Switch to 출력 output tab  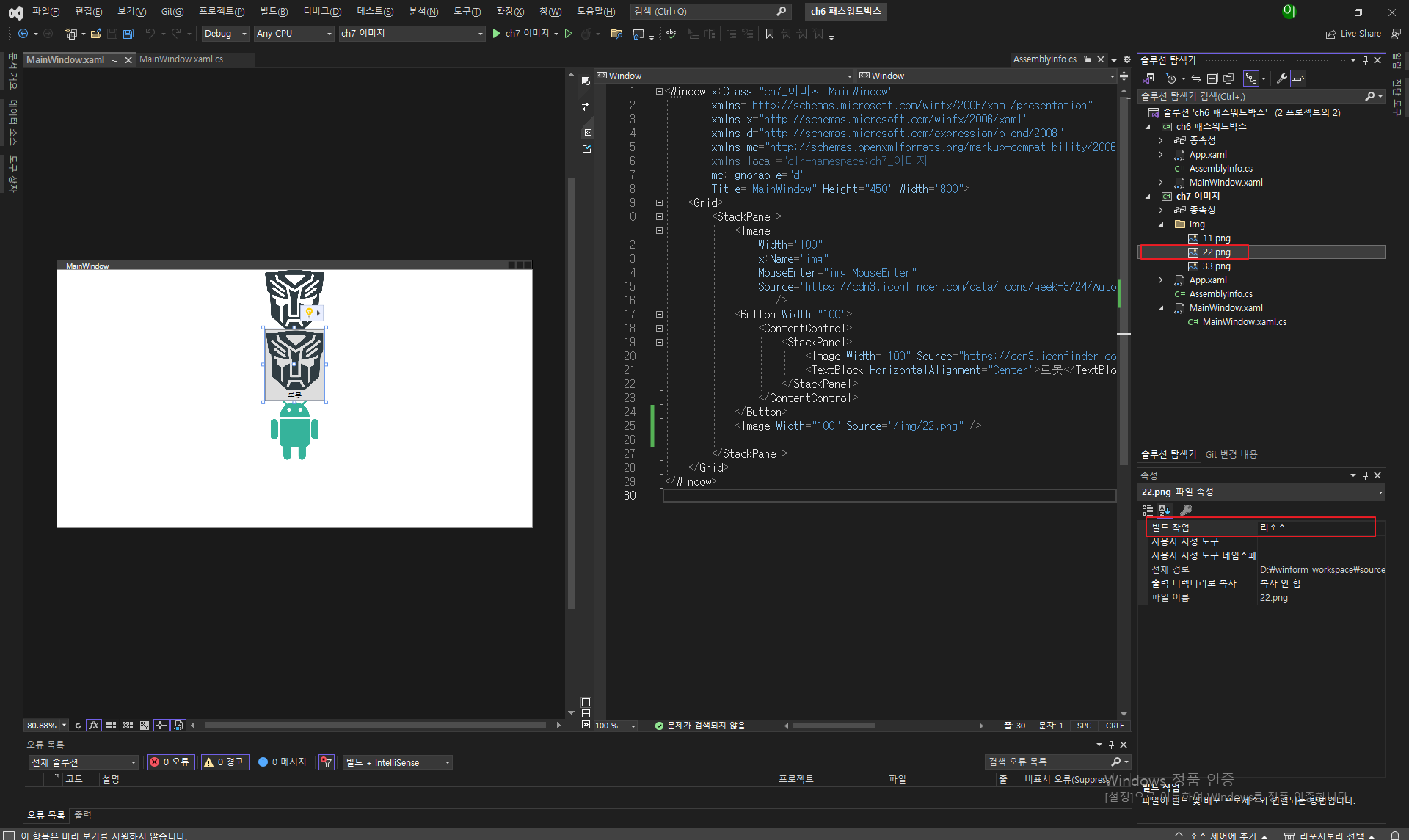point(83,815)
